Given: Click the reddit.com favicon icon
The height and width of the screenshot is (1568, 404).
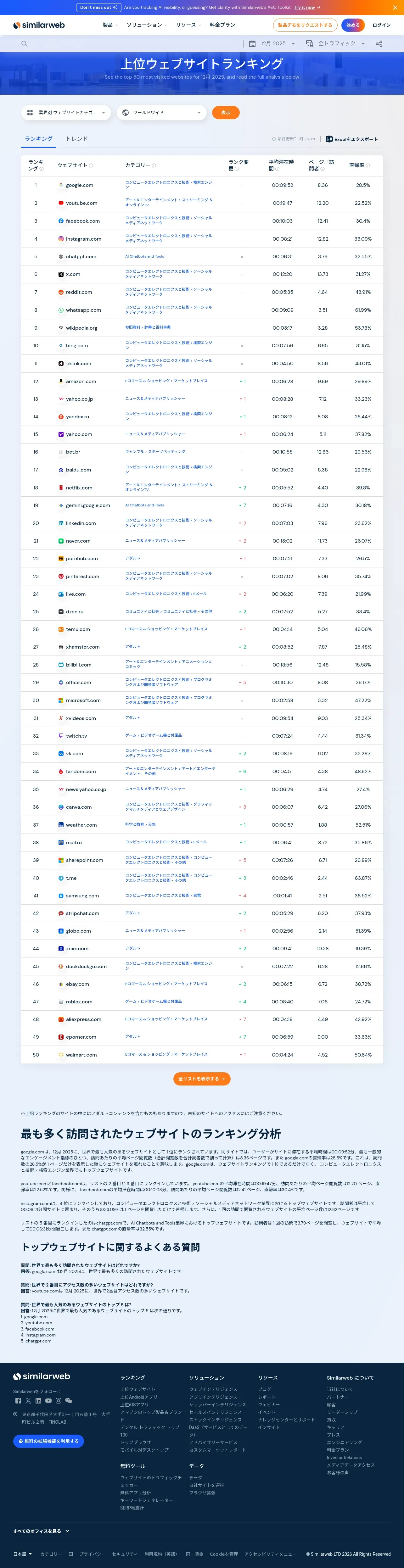Looking at the screenshot, I should 61,292.
